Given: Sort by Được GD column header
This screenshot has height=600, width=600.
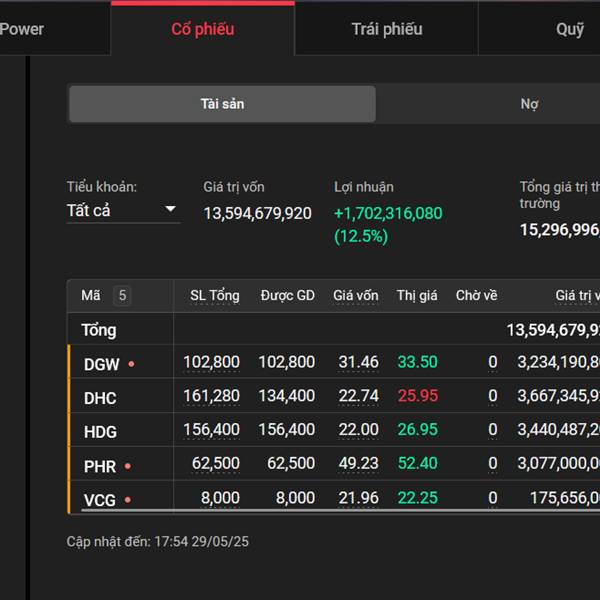Looking at the screenshot, I should (x=287, y=296).
